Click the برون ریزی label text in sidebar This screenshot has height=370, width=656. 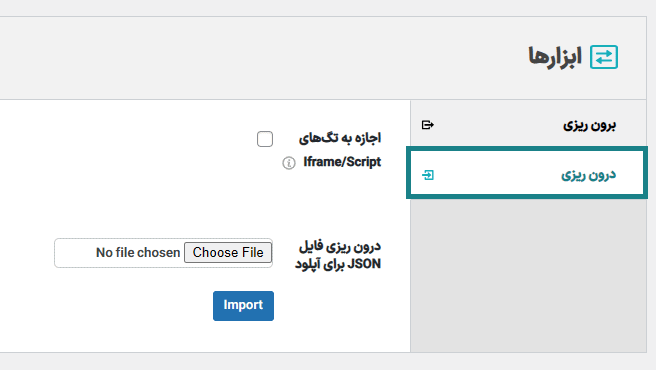pos(589,125)
